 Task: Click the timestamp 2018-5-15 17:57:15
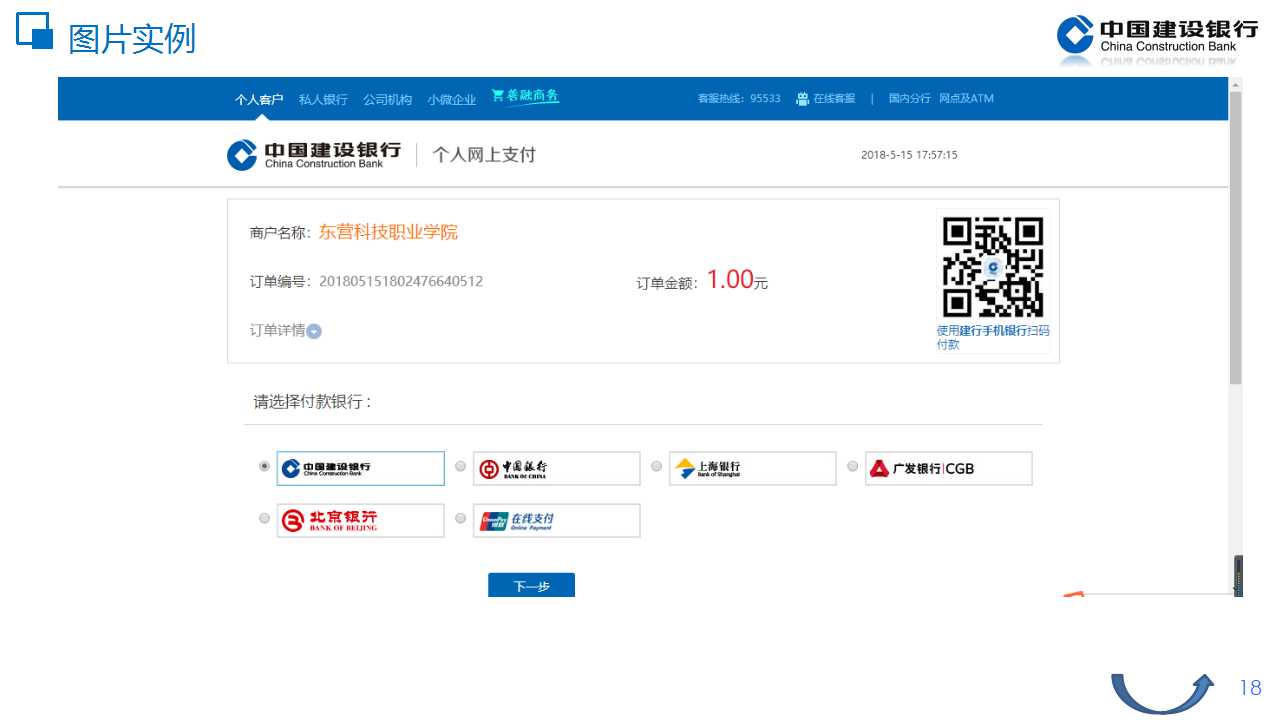909,155
